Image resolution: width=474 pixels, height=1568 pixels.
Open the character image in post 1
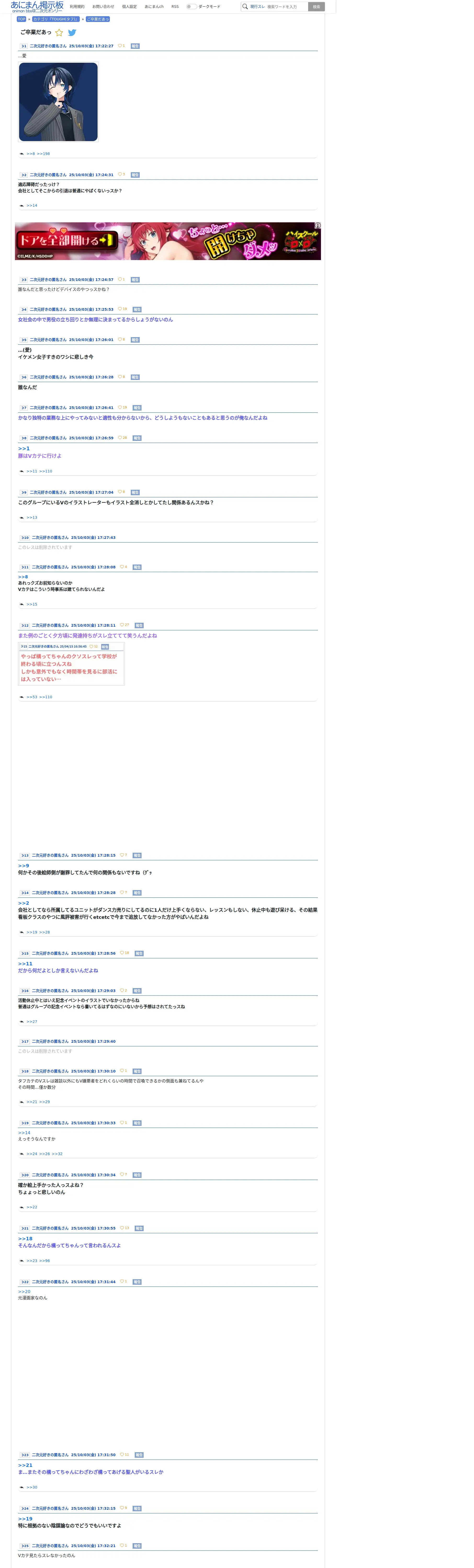point(59,102)
